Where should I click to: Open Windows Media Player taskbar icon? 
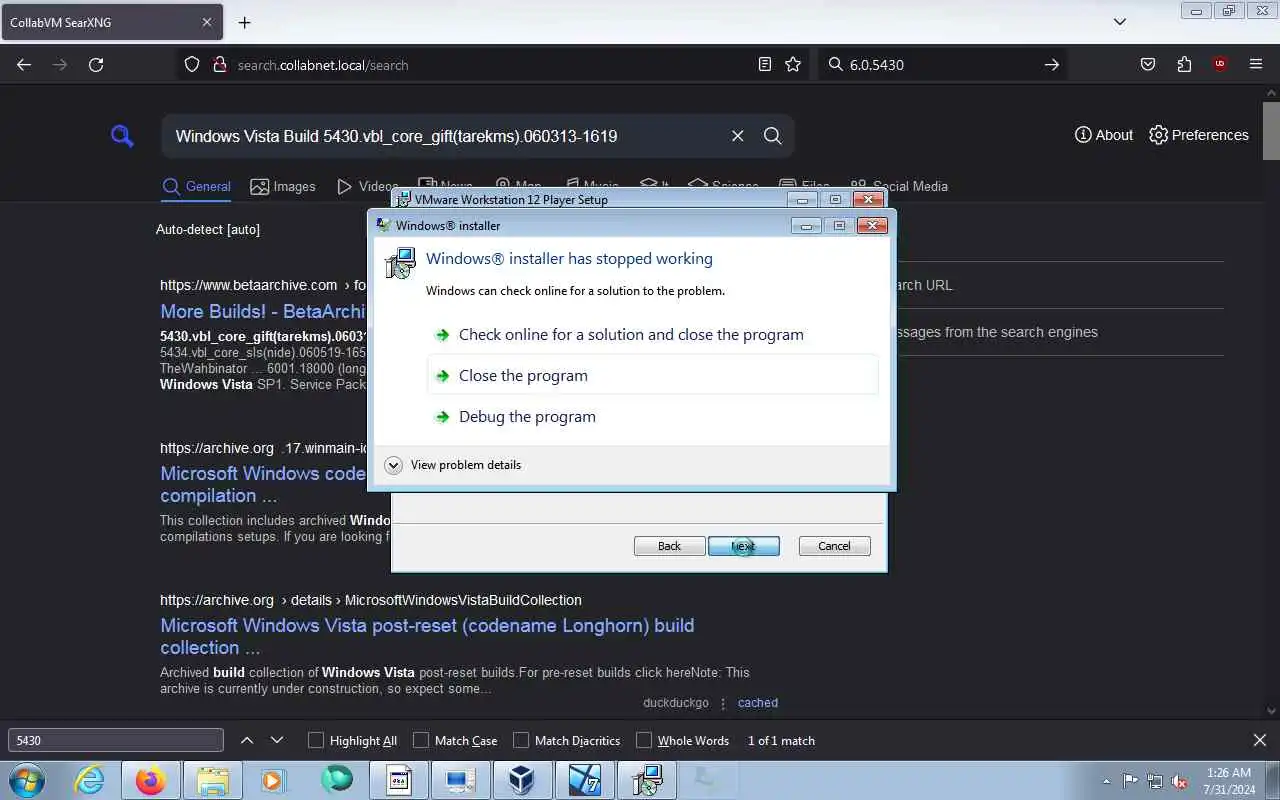click(x=274, y=780)
